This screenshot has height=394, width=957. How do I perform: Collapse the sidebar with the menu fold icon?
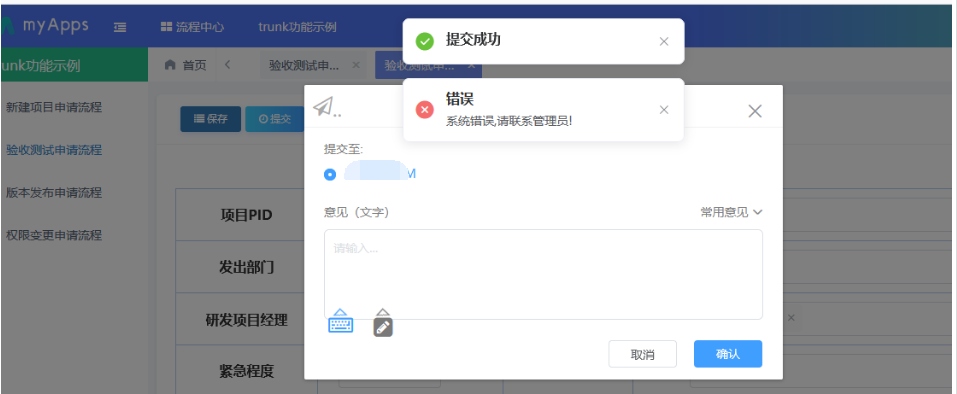[x=120, y=27]
